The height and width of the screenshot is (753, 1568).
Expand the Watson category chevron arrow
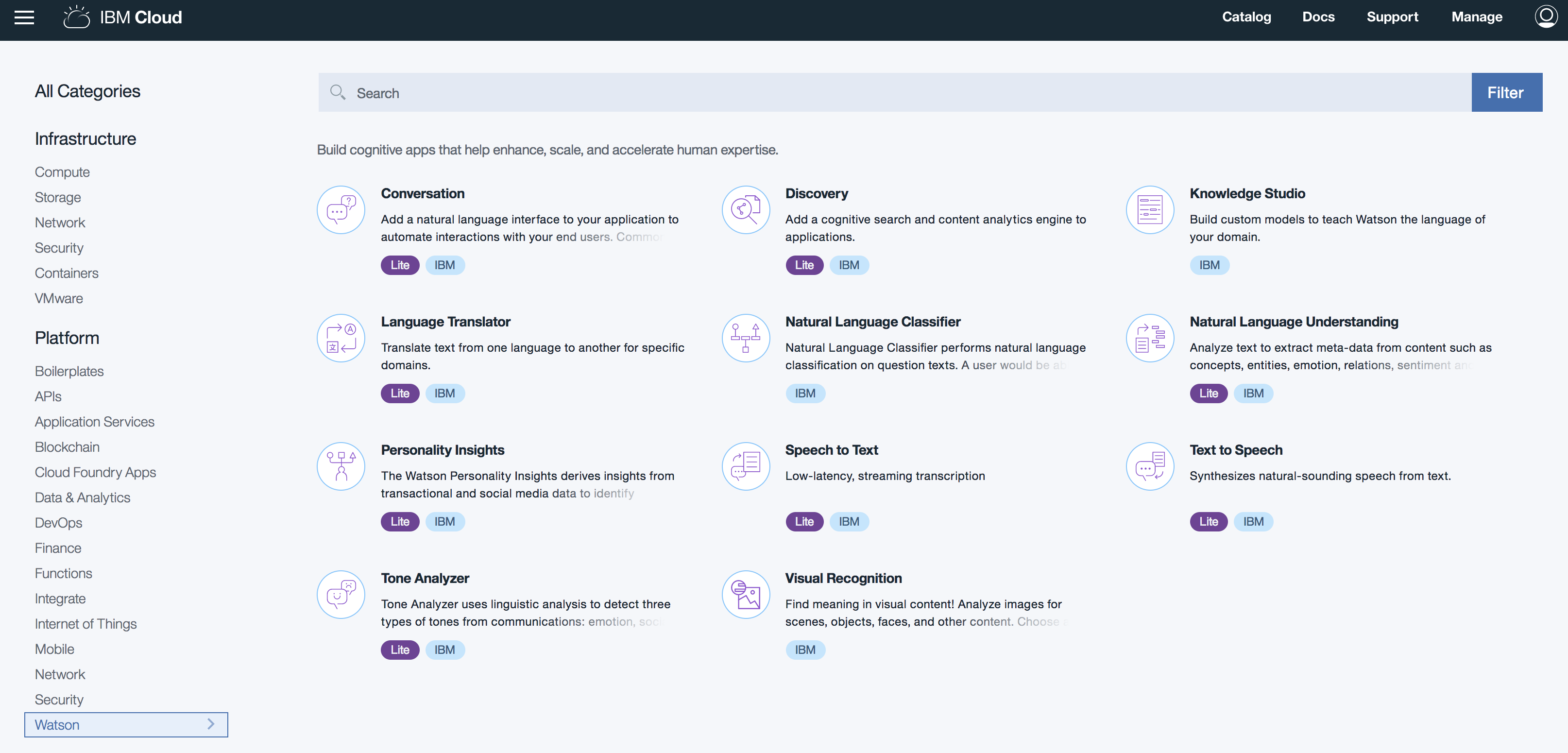click(211, 724)
